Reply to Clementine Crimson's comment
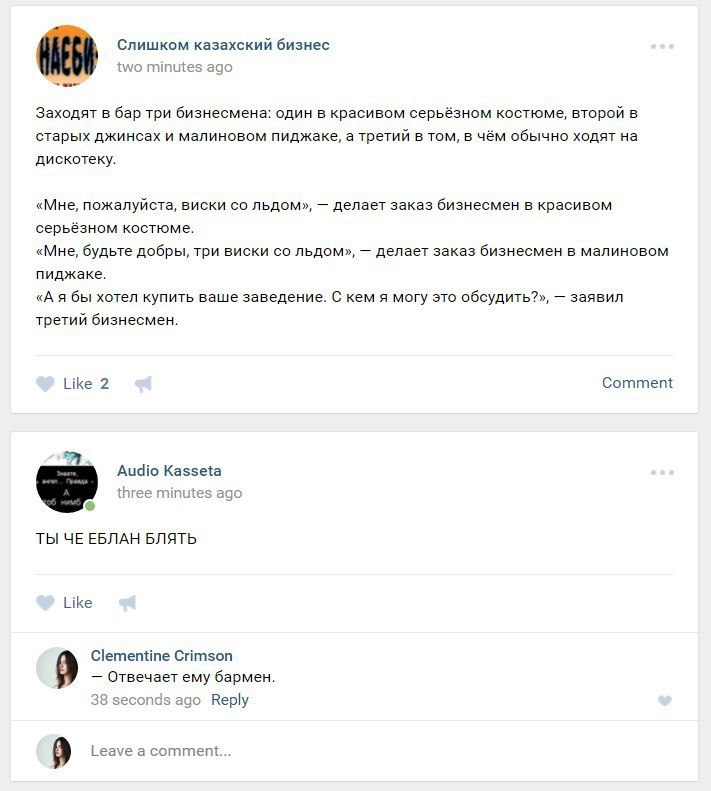The image size is (711, 791). pos(230,700)
